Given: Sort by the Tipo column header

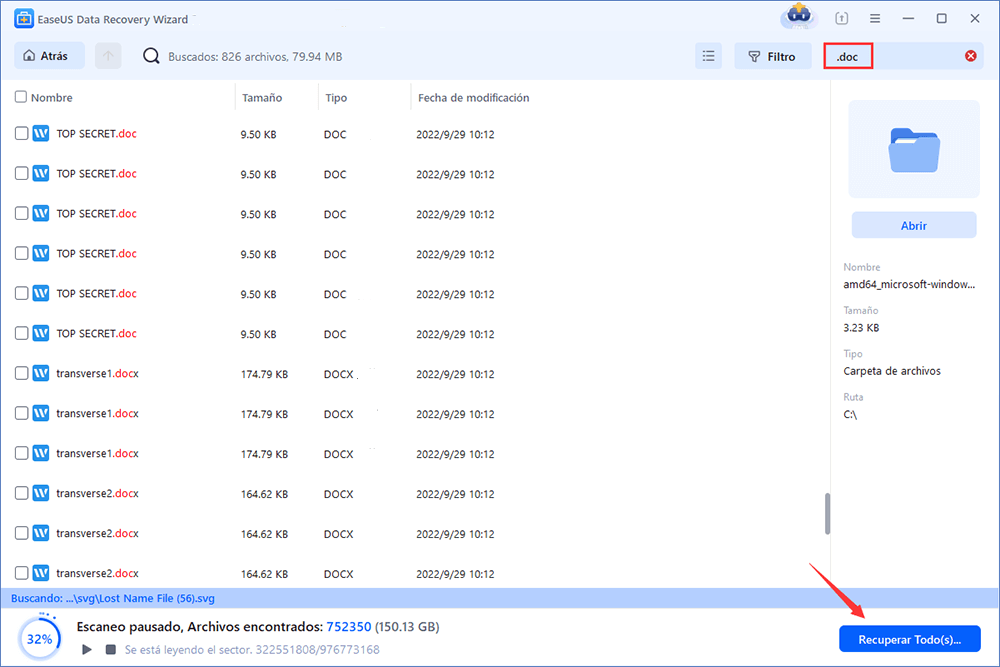Looking at the screenshot, I should click(x=336, y=98).
